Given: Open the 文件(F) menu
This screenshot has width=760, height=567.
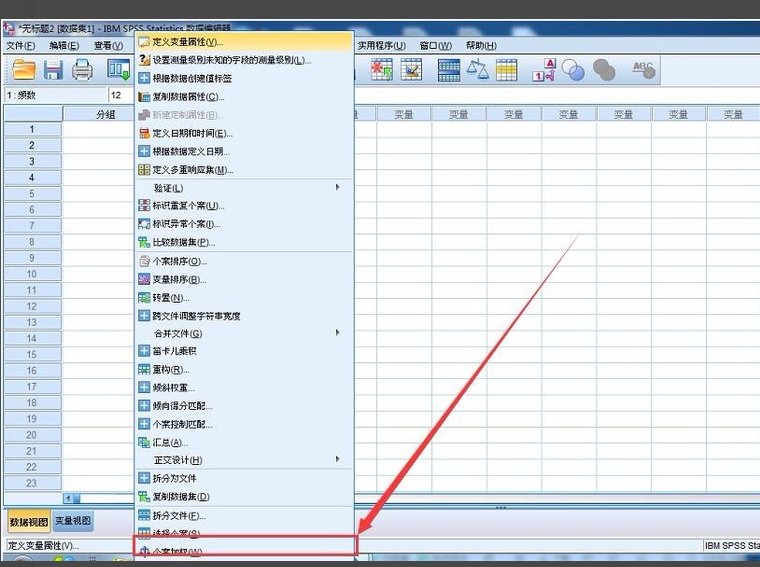Looking at the screenshot, I should click(21, 46).
